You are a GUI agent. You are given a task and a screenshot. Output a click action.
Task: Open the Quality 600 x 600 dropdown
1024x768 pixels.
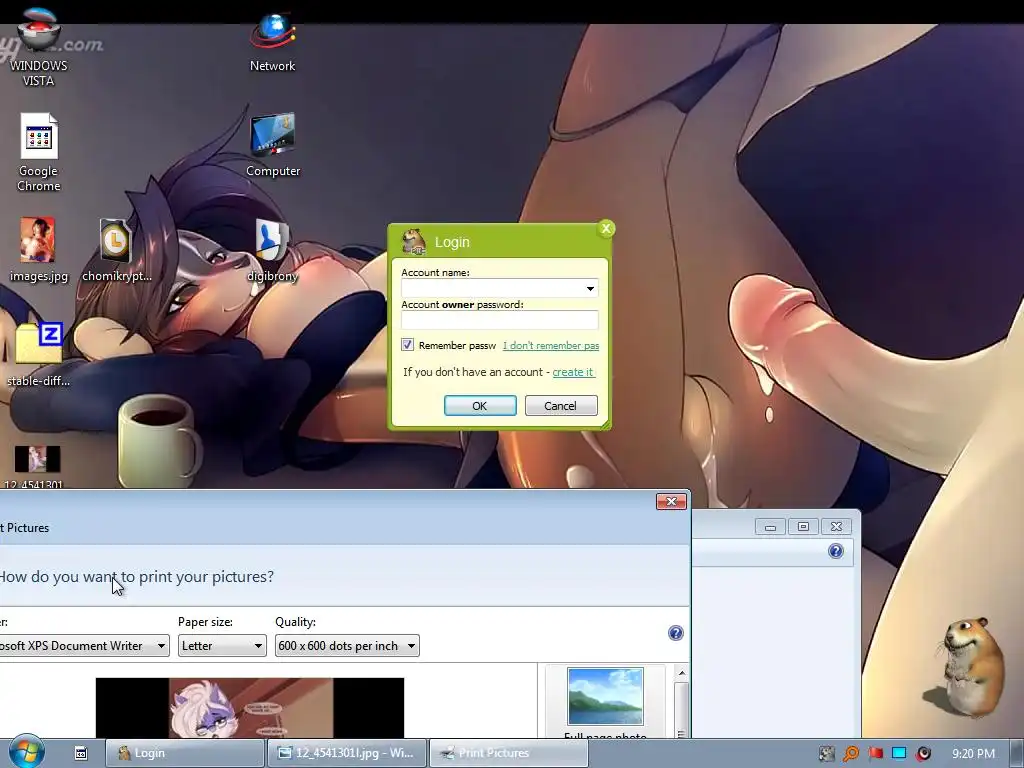click(x=347, y=646)
